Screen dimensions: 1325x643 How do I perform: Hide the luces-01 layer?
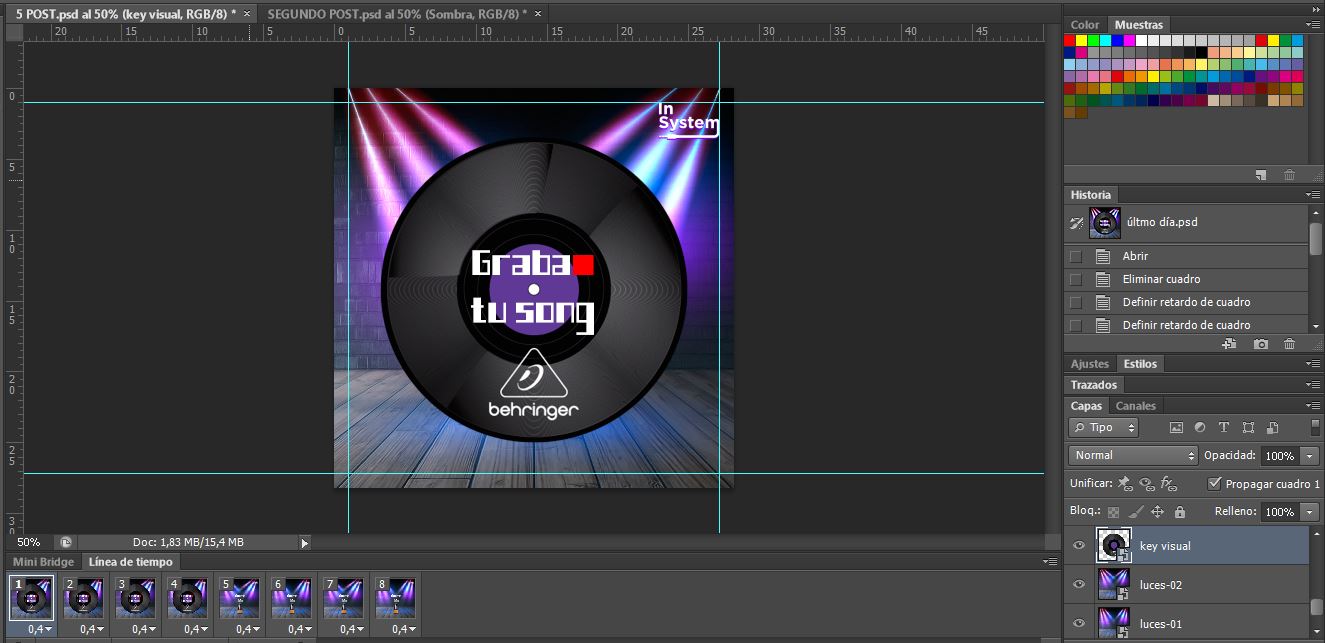click(x=1078, y=624)
